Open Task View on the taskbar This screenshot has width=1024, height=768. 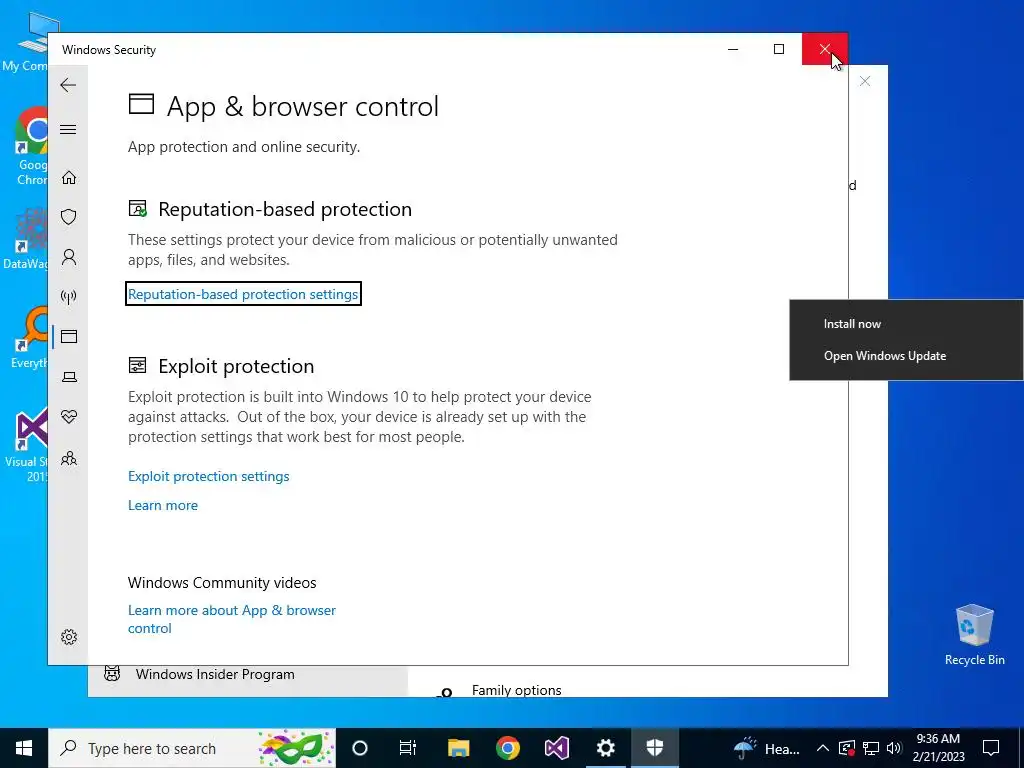(x=408, y=748)
